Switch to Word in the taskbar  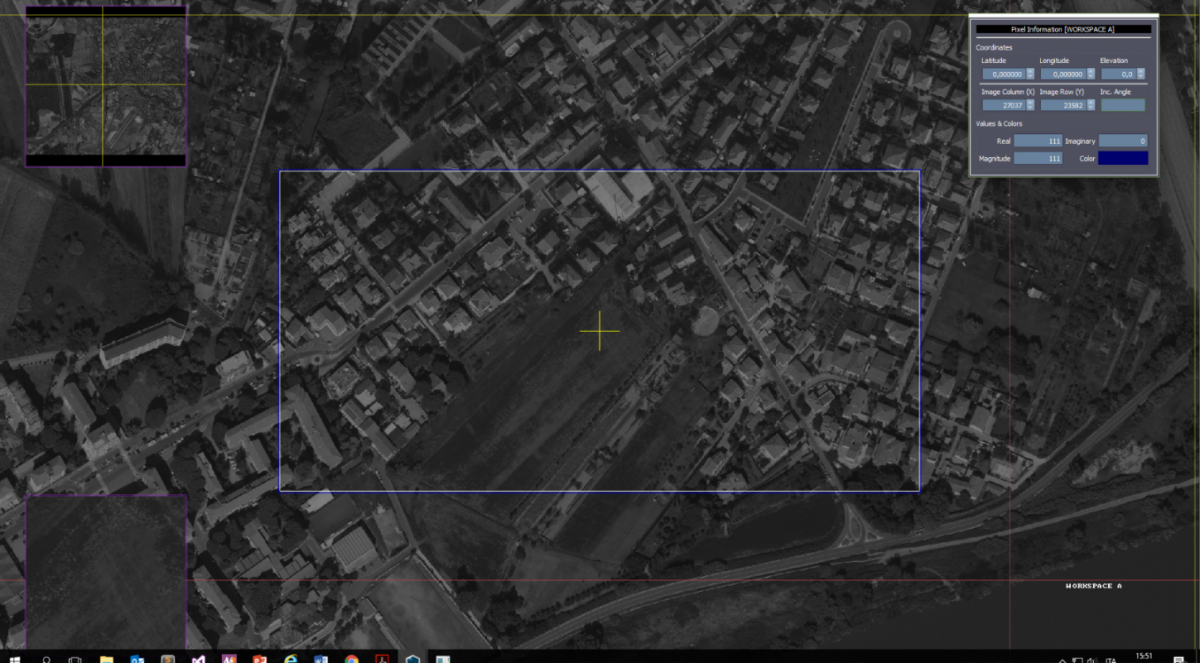321,657
